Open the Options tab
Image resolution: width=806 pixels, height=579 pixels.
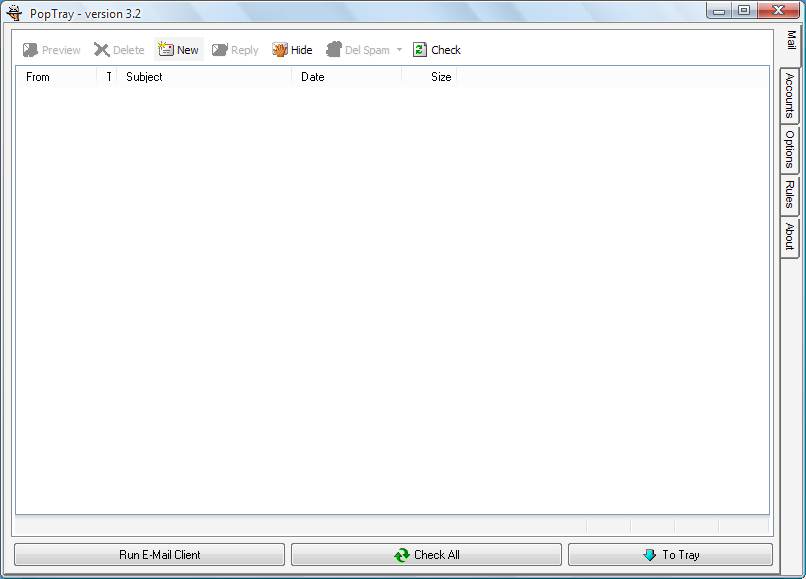pos(790,149)
